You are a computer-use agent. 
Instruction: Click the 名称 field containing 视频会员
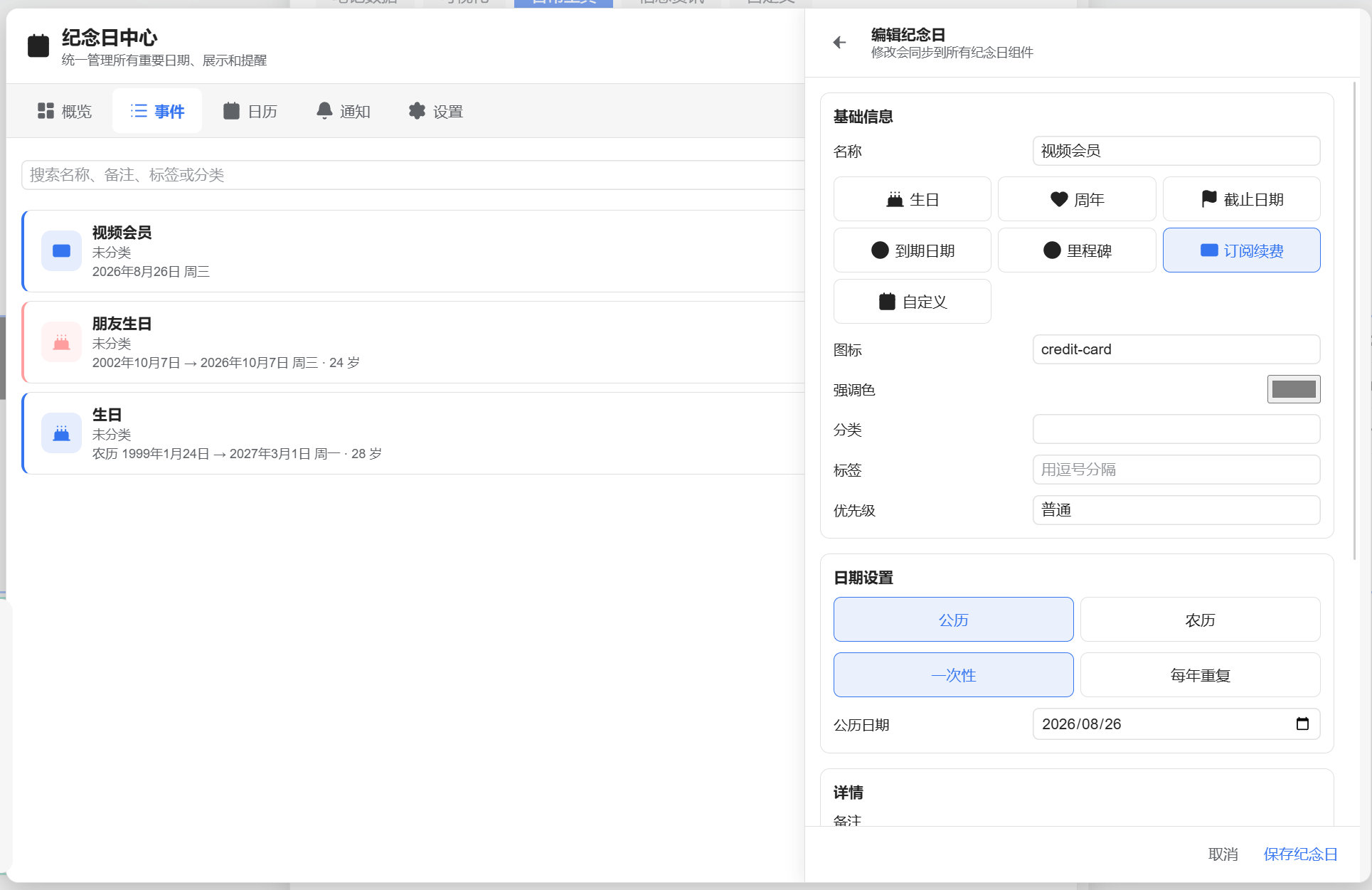[1176, 151]
